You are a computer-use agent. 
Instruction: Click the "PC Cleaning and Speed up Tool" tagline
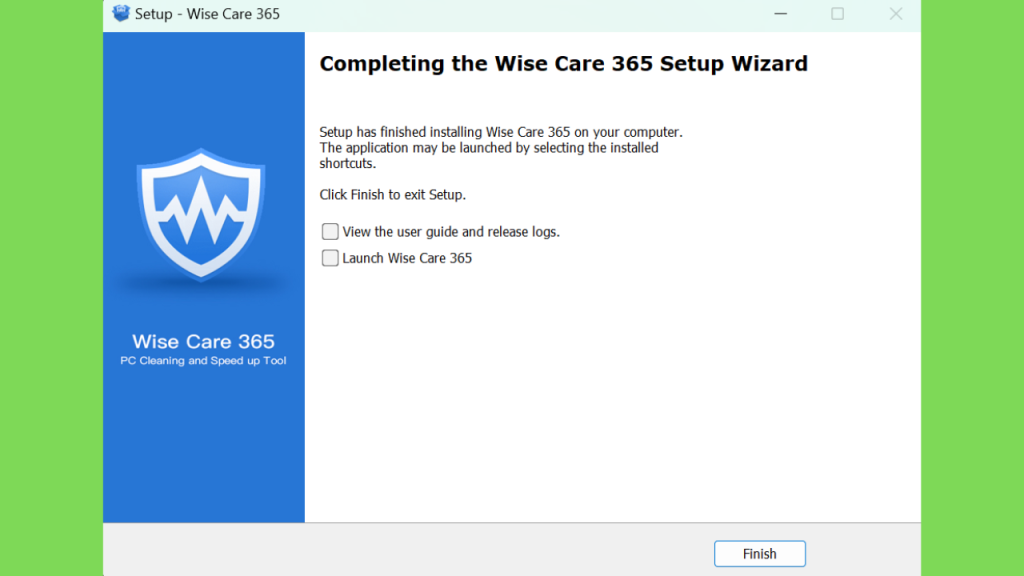pos(203,361)
